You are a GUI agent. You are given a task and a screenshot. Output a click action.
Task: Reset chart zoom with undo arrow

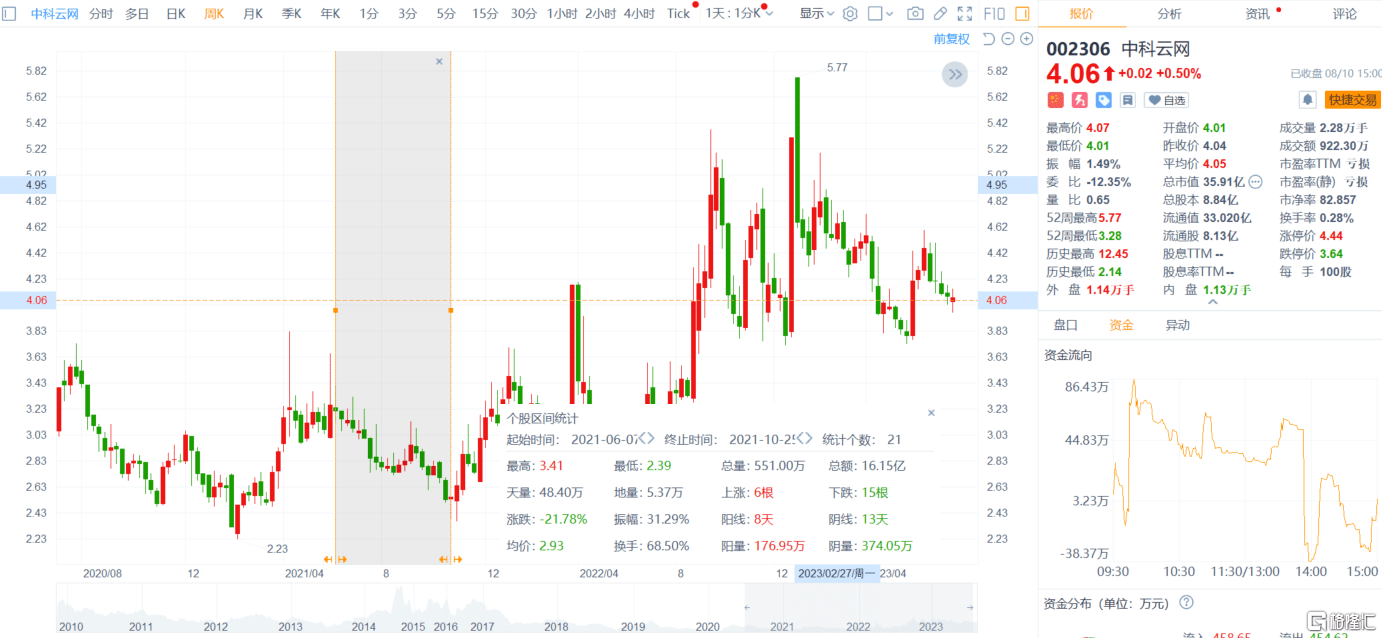[989, 38]
